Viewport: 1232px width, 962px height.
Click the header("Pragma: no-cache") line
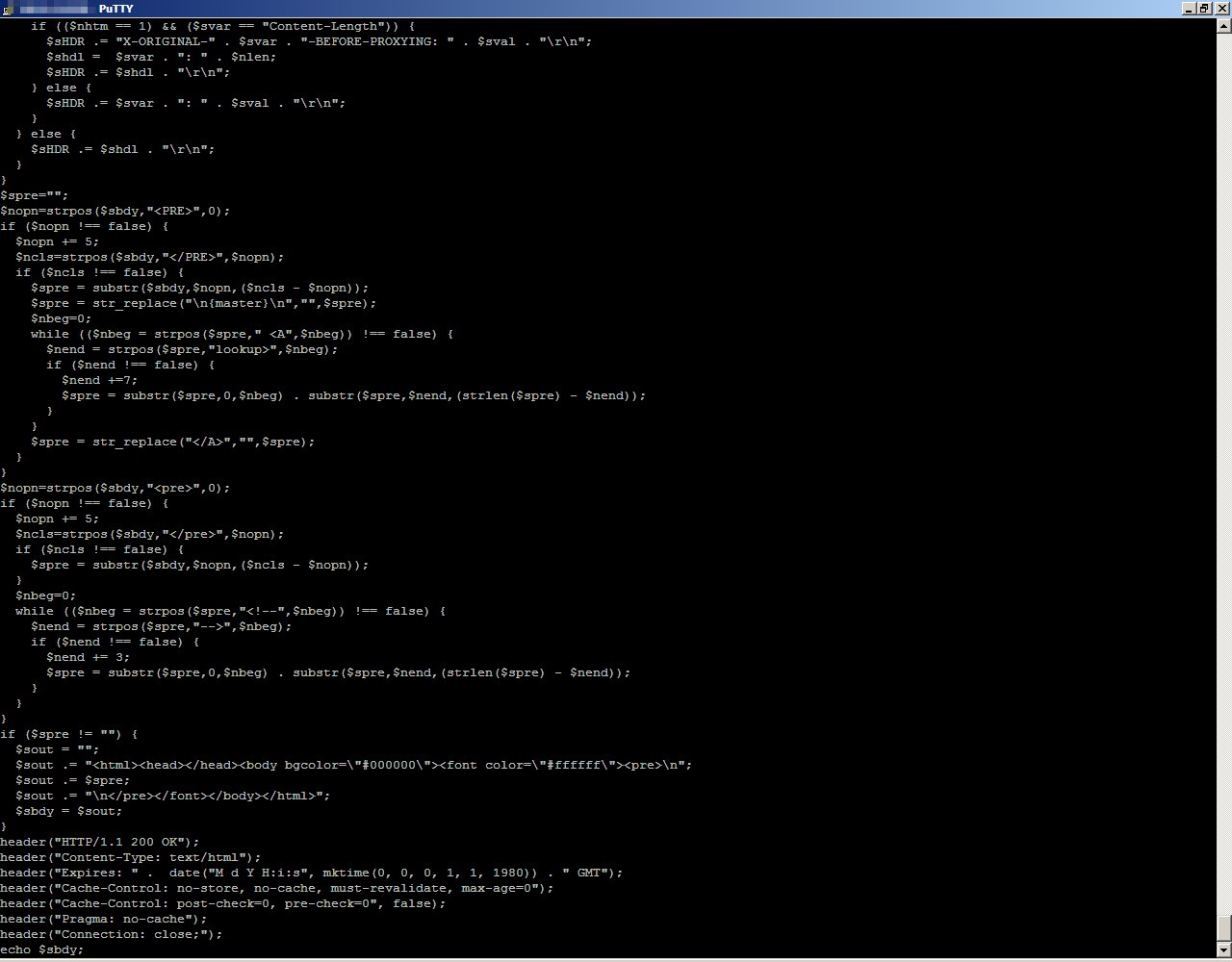[x=104, y=919]
